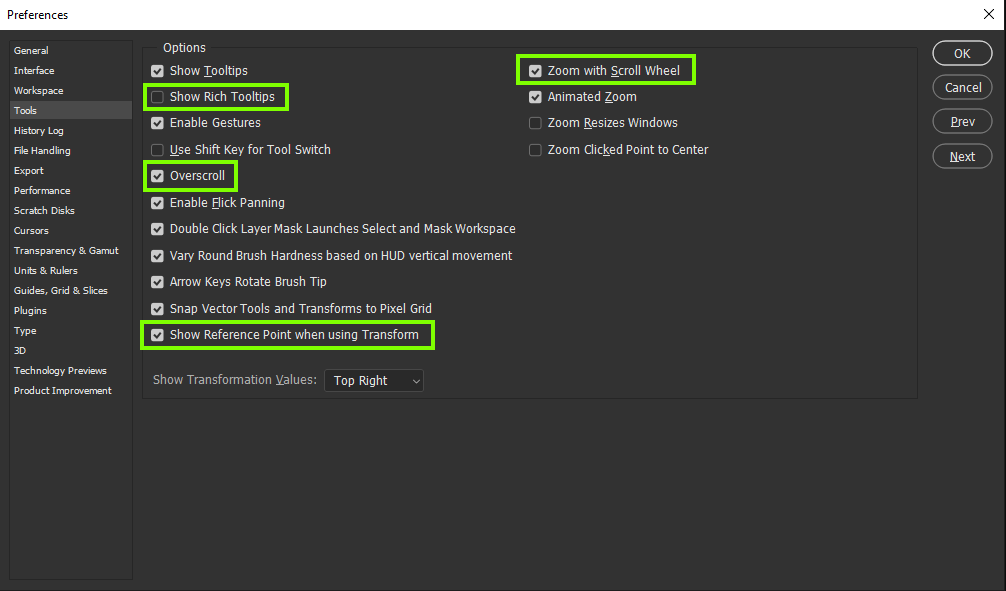Click the Next button
The width and height of the screenshot is (1006, 591).
(x=961, y=156)
